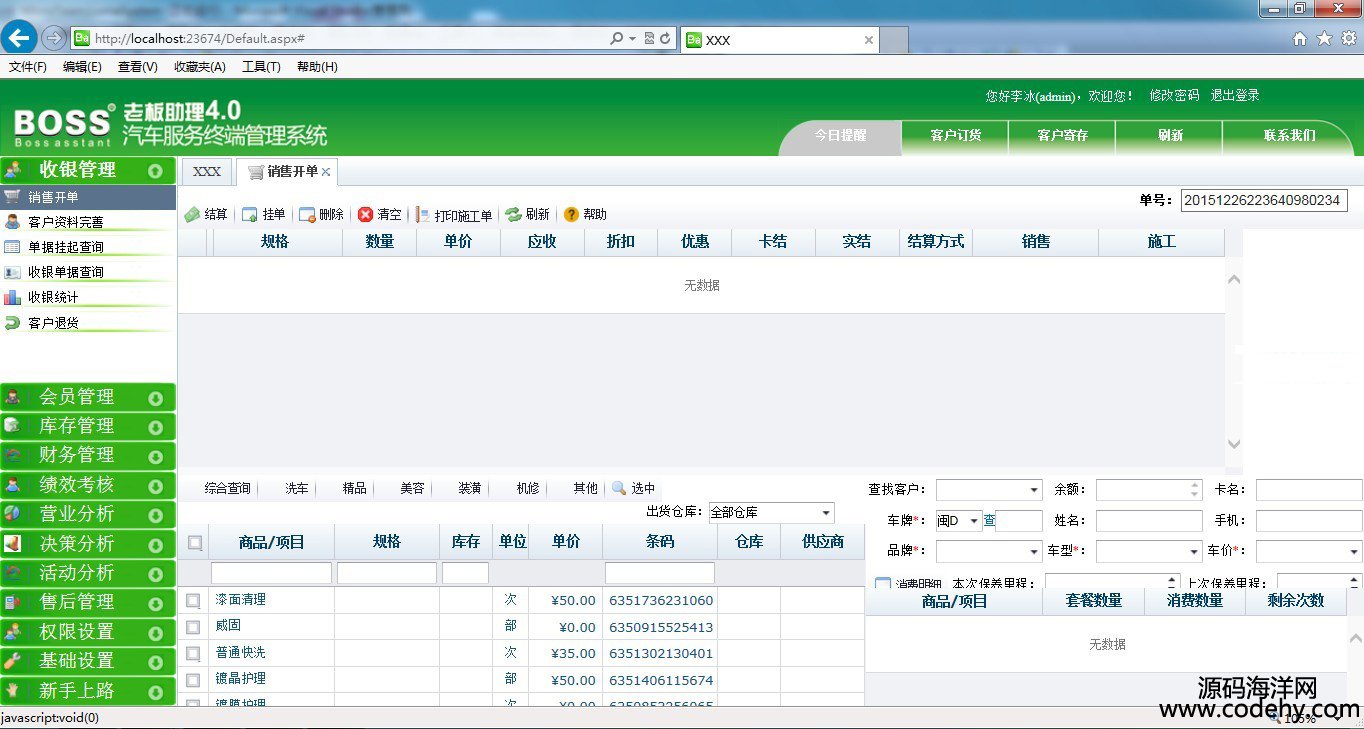1364x729 pixels.
Task: Click the 单号 order number field
Action: tap(1264, 200)
